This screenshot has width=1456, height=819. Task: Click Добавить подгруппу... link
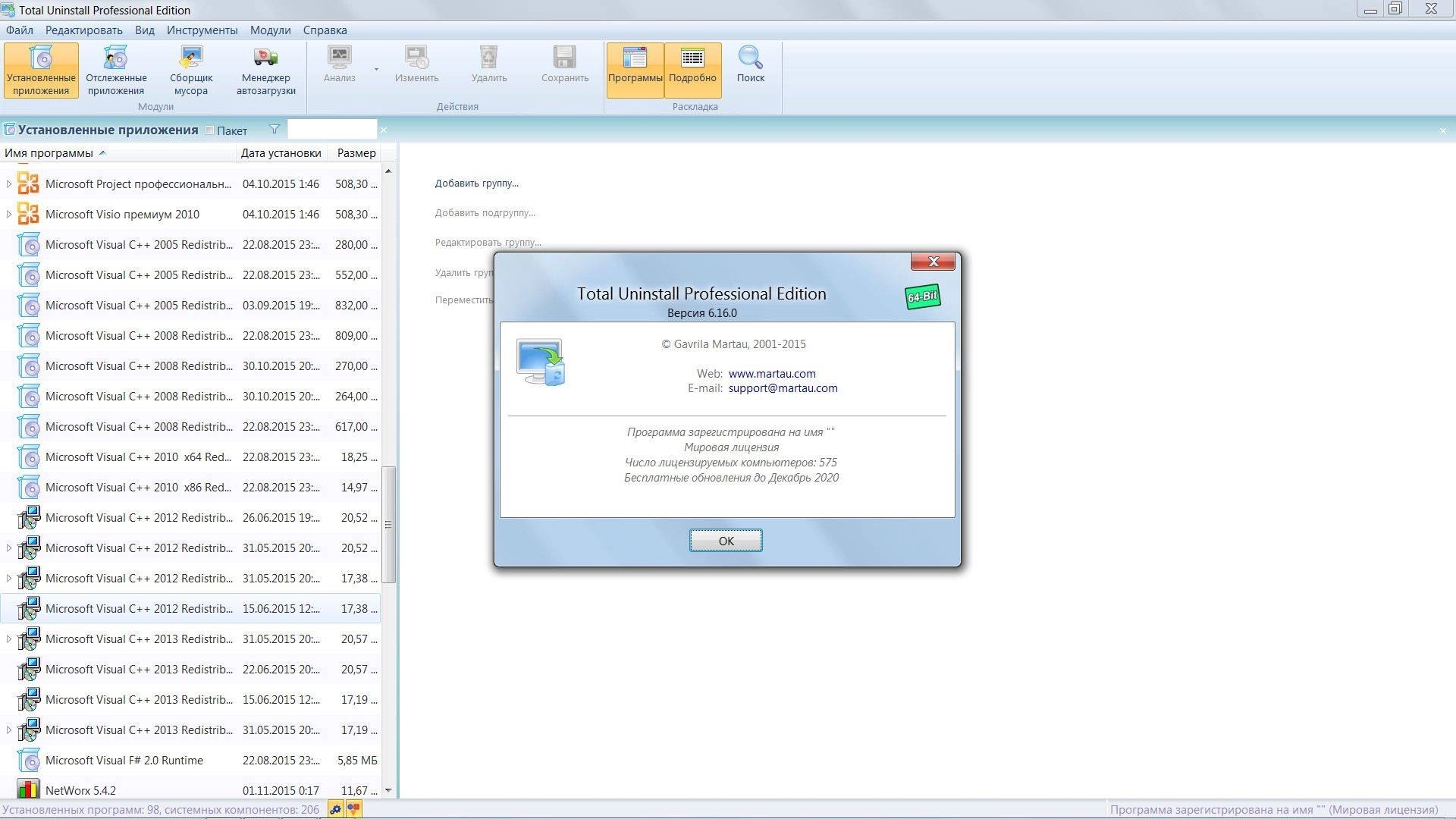point(485,212)
